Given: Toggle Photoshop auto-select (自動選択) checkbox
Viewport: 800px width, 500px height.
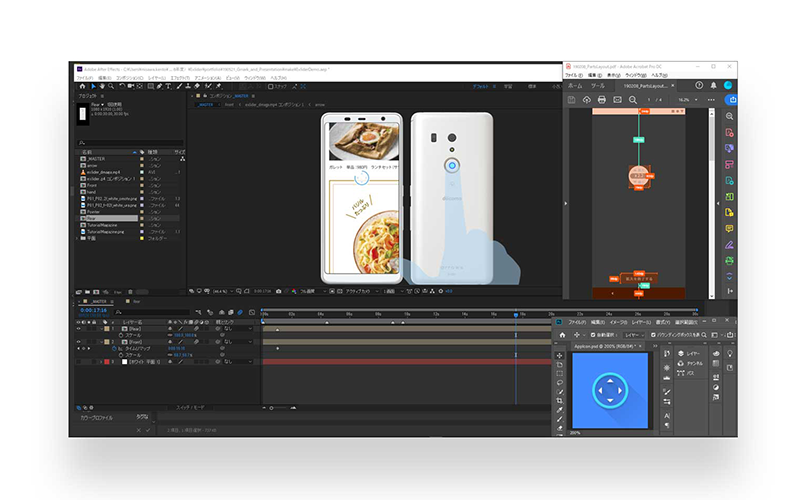Looking at the screenshot, I should point(592,335).
